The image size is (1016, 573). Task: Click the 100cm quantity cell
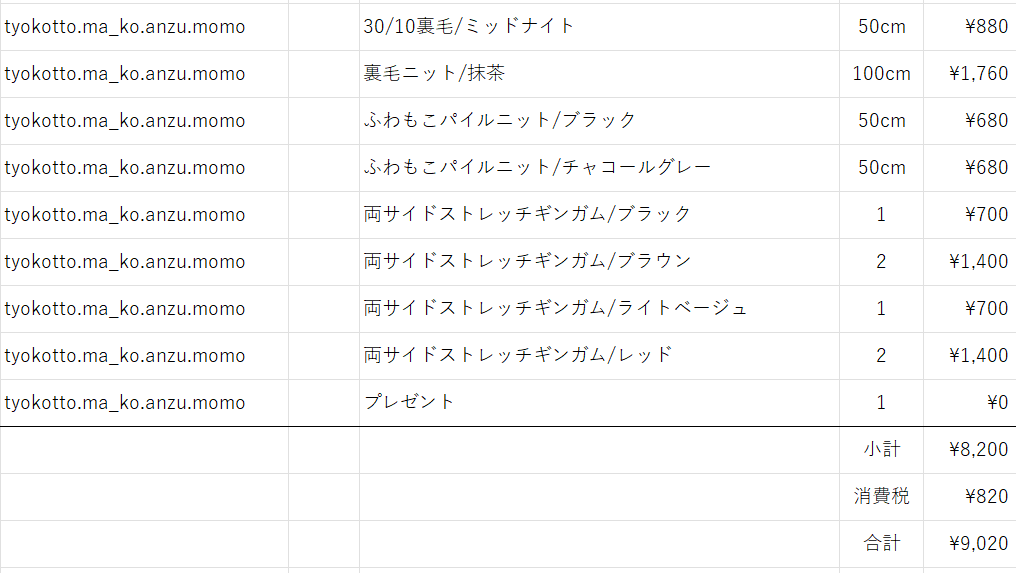(881, 74)
